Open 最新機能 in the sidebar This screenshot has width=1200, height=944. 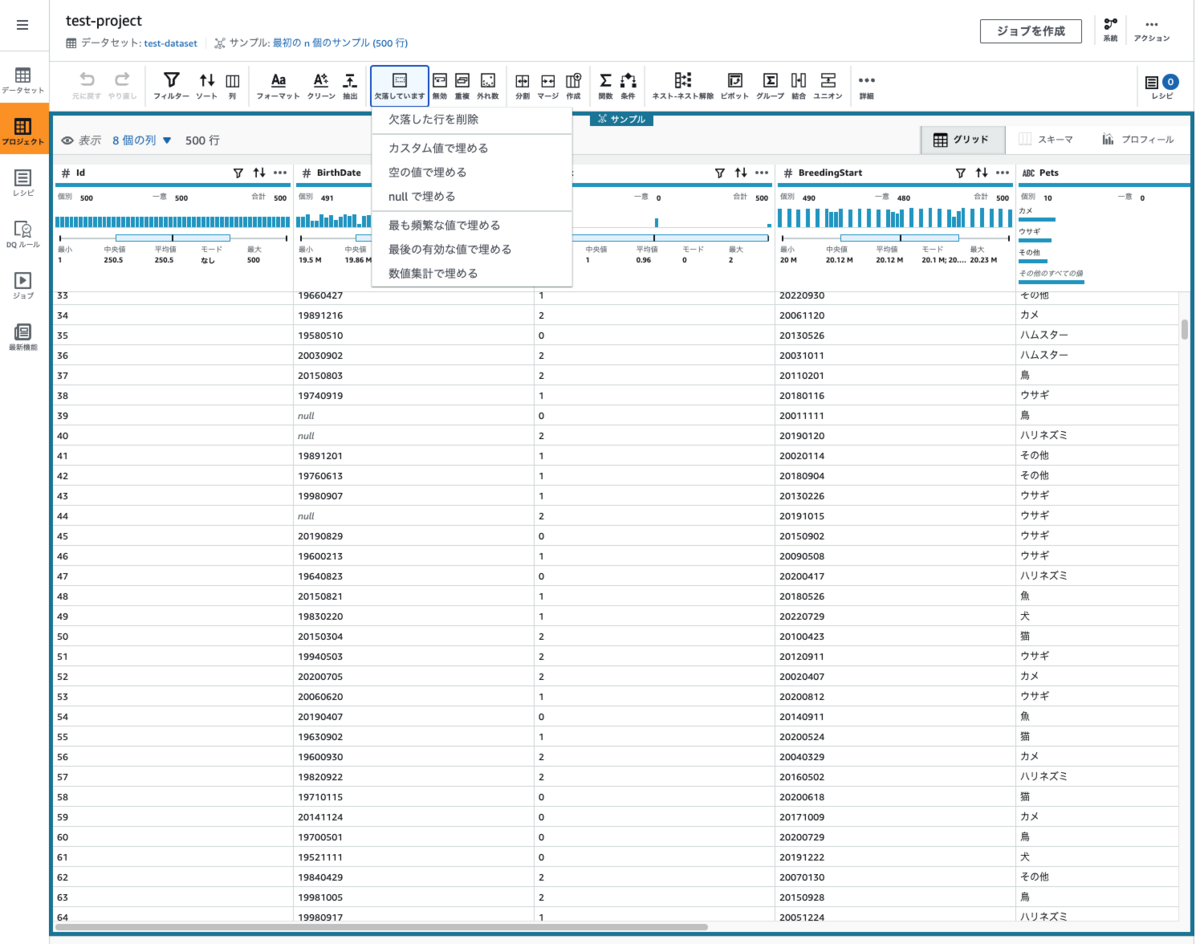tap(23, 338)
